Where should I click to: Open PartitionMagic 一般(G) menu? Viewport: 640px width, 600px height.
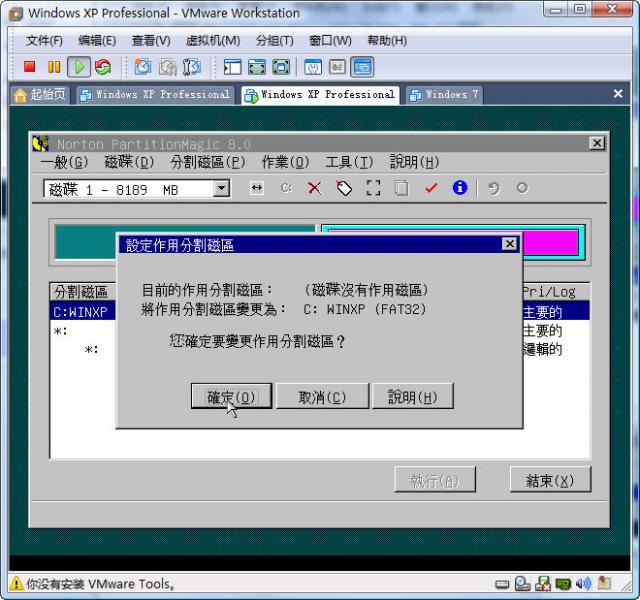pyautogui.click(x=64, y=162)
